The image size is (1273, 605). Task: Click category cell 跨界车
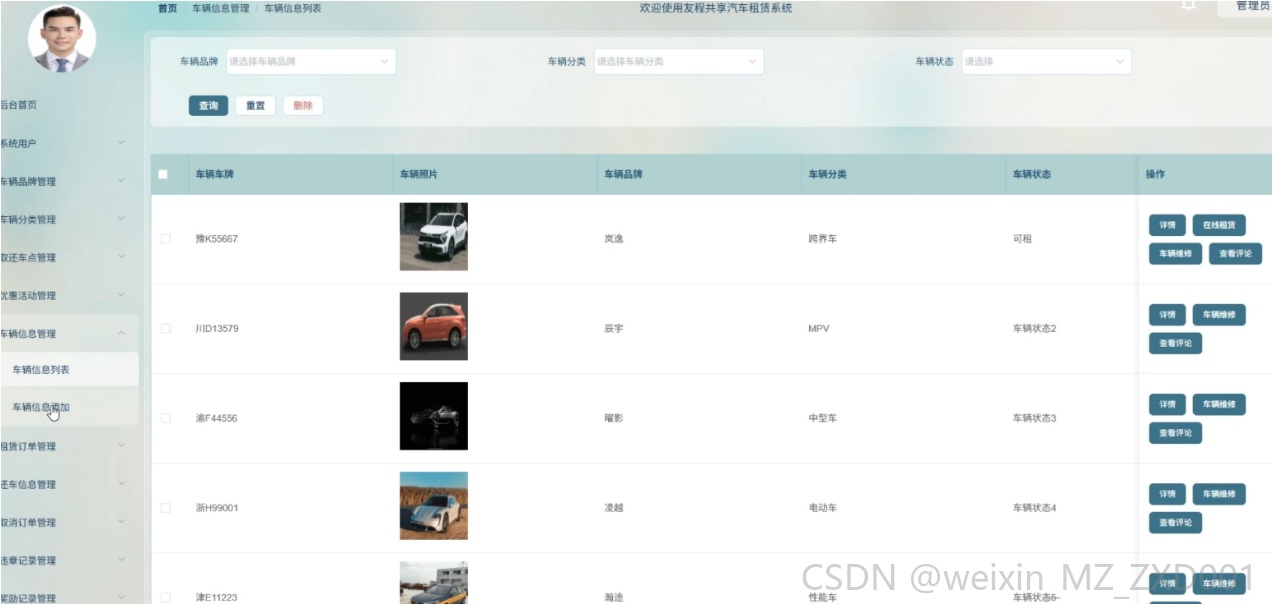[x=823, y=239]
